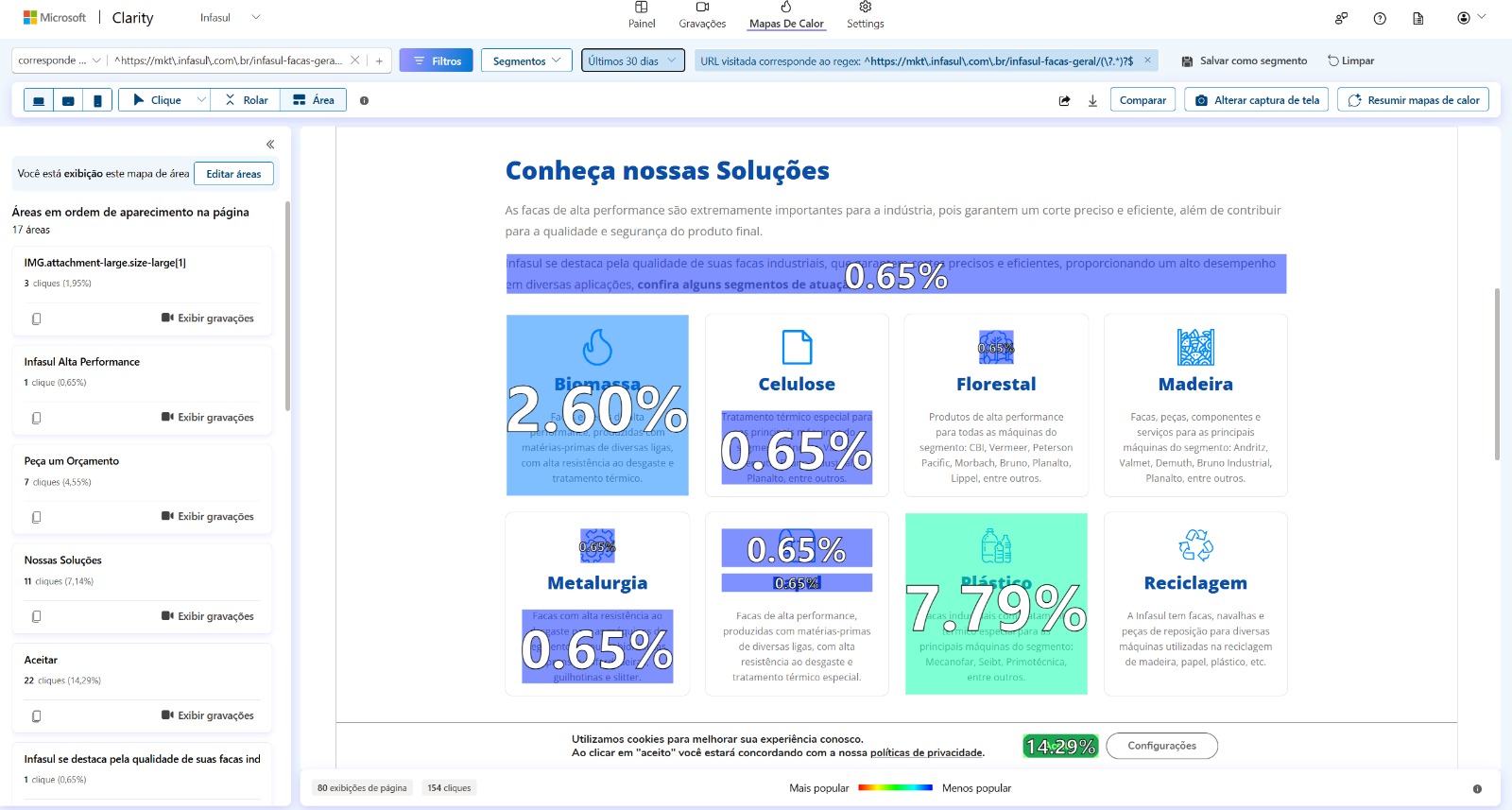
Task: Click the Editar áreas button
Action: pos(234,174)
